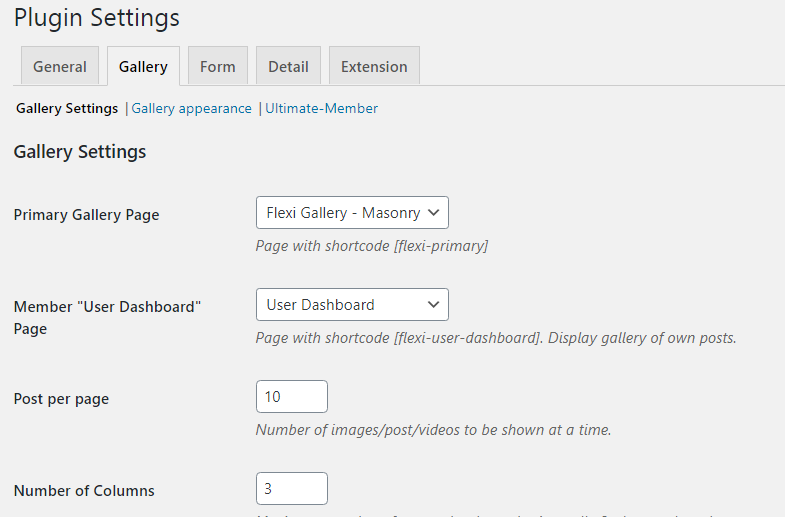Click the Primary Gallery Page label
This screenshot has width=785, height=517.
87,215
